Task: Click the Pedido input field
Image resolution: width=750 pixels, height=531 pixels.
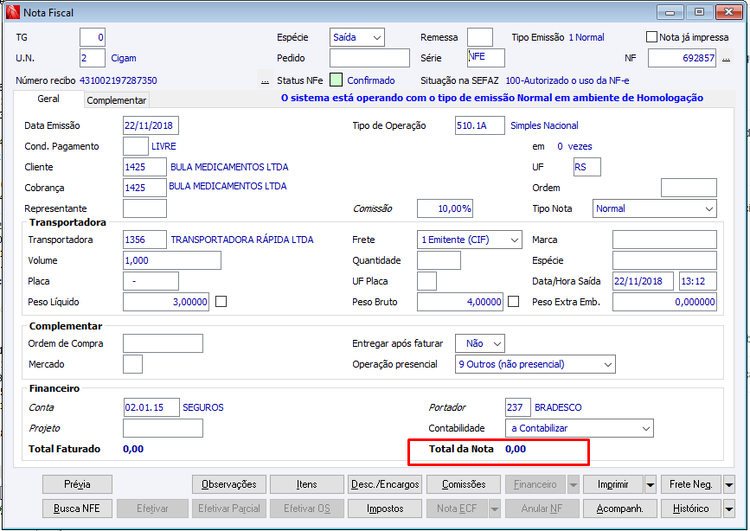Action: pyautogui.click(x=369, y=58)
